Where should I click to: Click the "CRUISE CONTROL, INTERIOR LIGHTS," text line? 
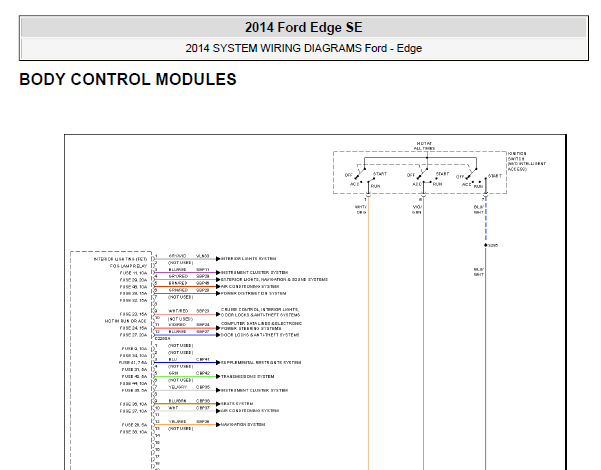tap(260, 309)
